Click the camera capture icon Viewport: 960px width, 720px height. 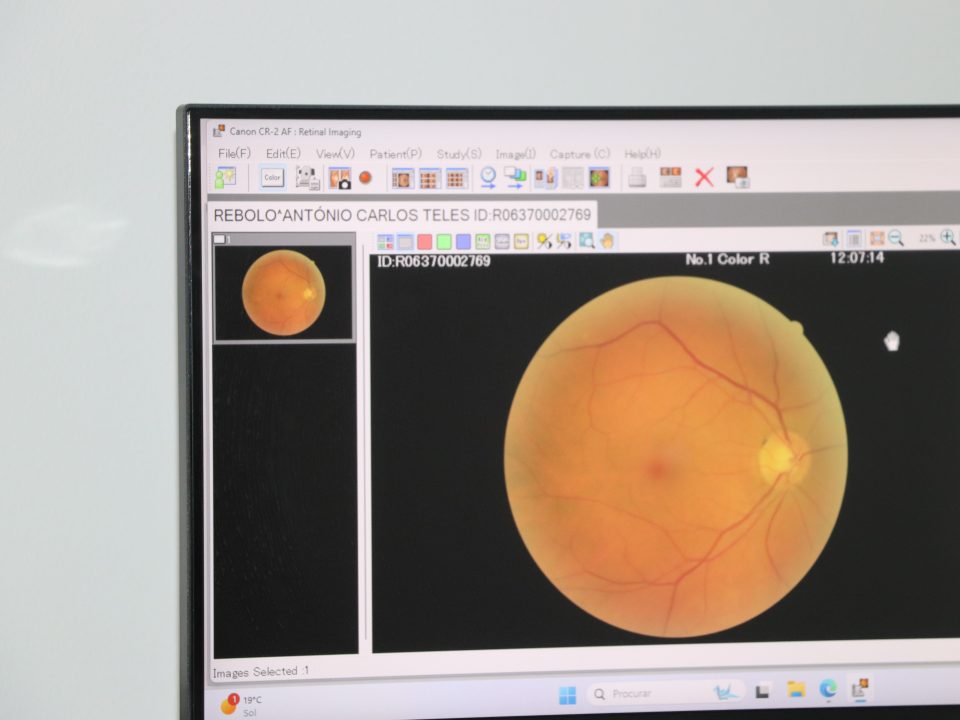click(x=340, y=178)
